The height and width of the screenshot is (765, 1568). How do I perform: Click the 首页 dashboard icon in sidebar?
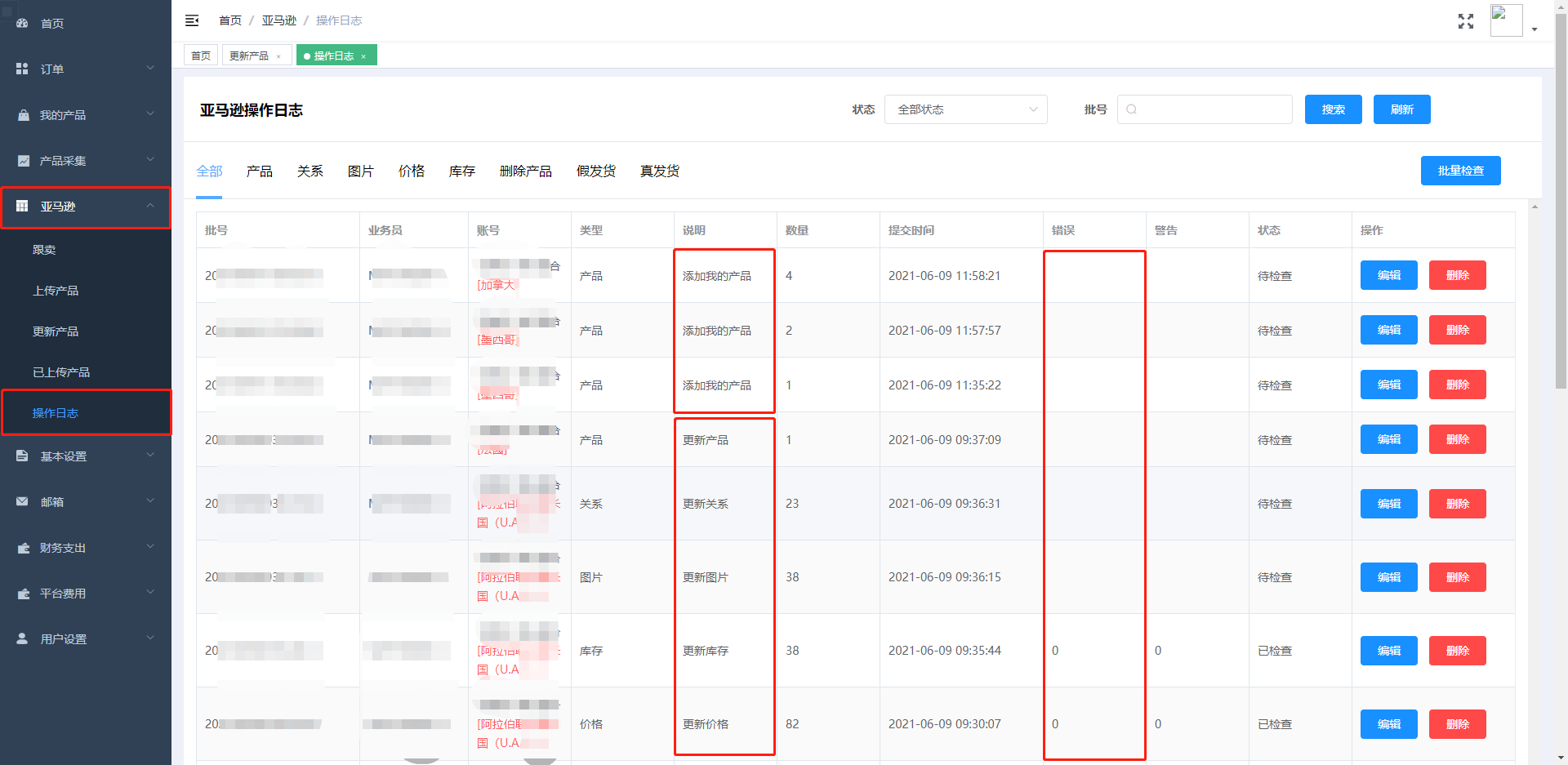22,24
